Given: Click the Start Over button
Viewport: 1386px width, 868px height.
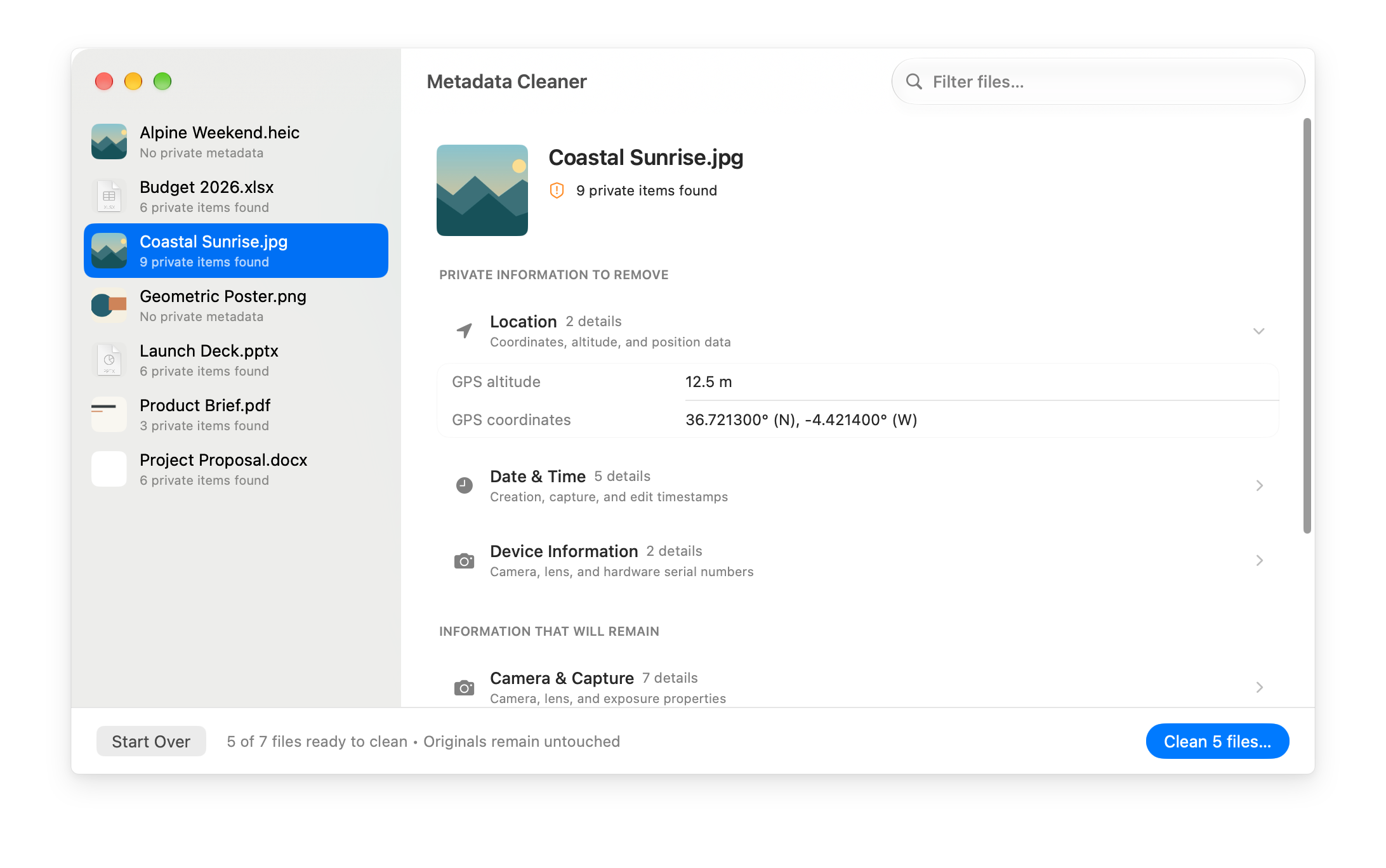Looking at the screenshot, I should coord(151,741).
